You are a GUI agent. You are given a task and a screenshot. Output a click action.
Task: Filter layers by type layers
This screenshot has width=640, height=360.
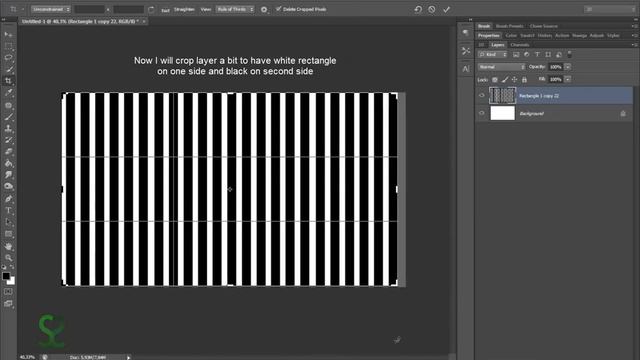537,55
